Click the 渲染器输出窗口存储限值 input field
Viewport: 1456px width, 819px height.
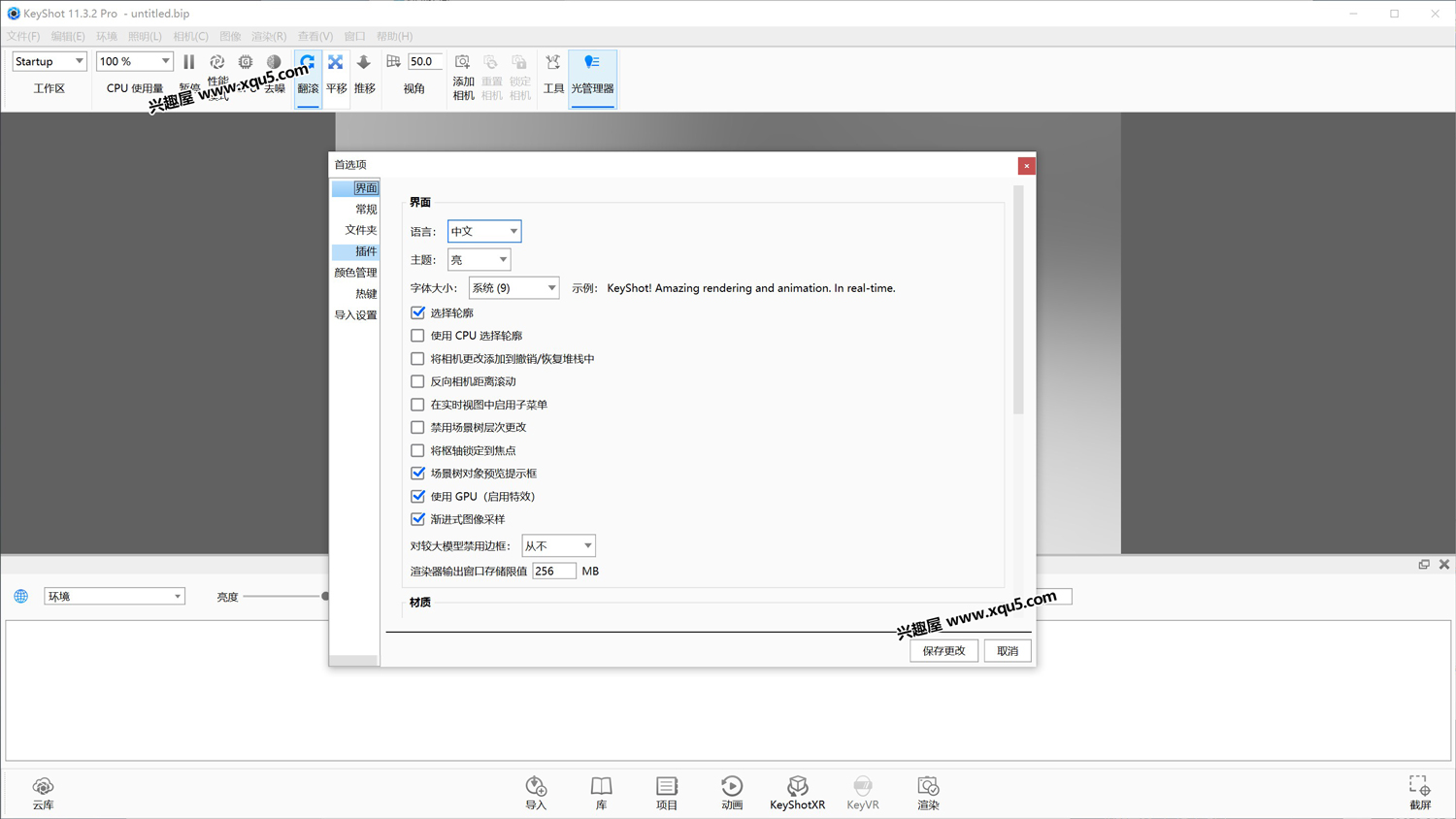click(x=553, y=572)
